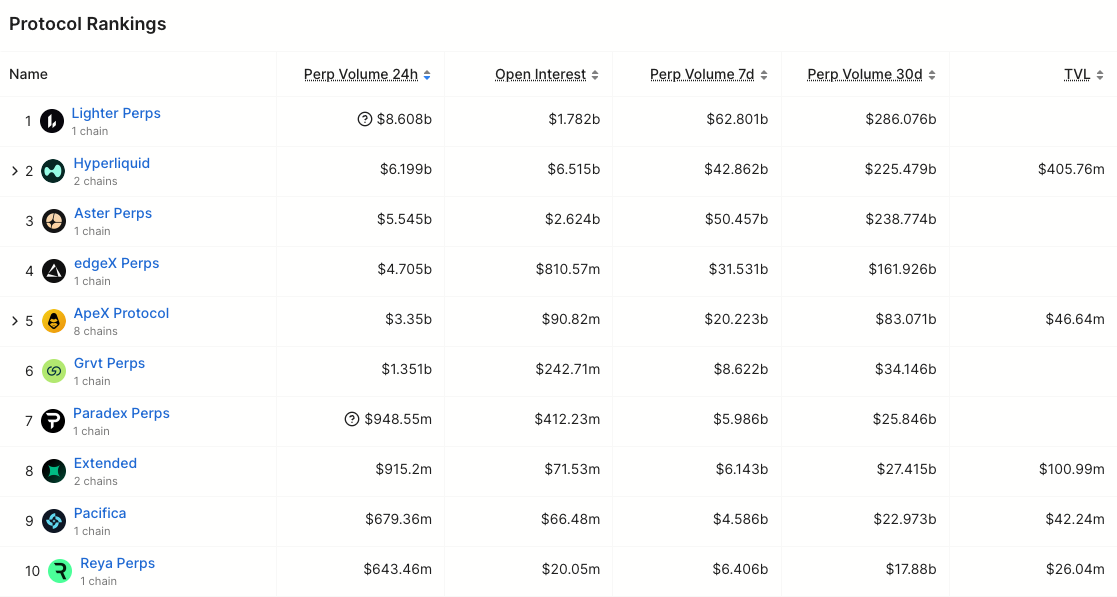Click the Aster Perps logo icon

click(x=53, y=221)
